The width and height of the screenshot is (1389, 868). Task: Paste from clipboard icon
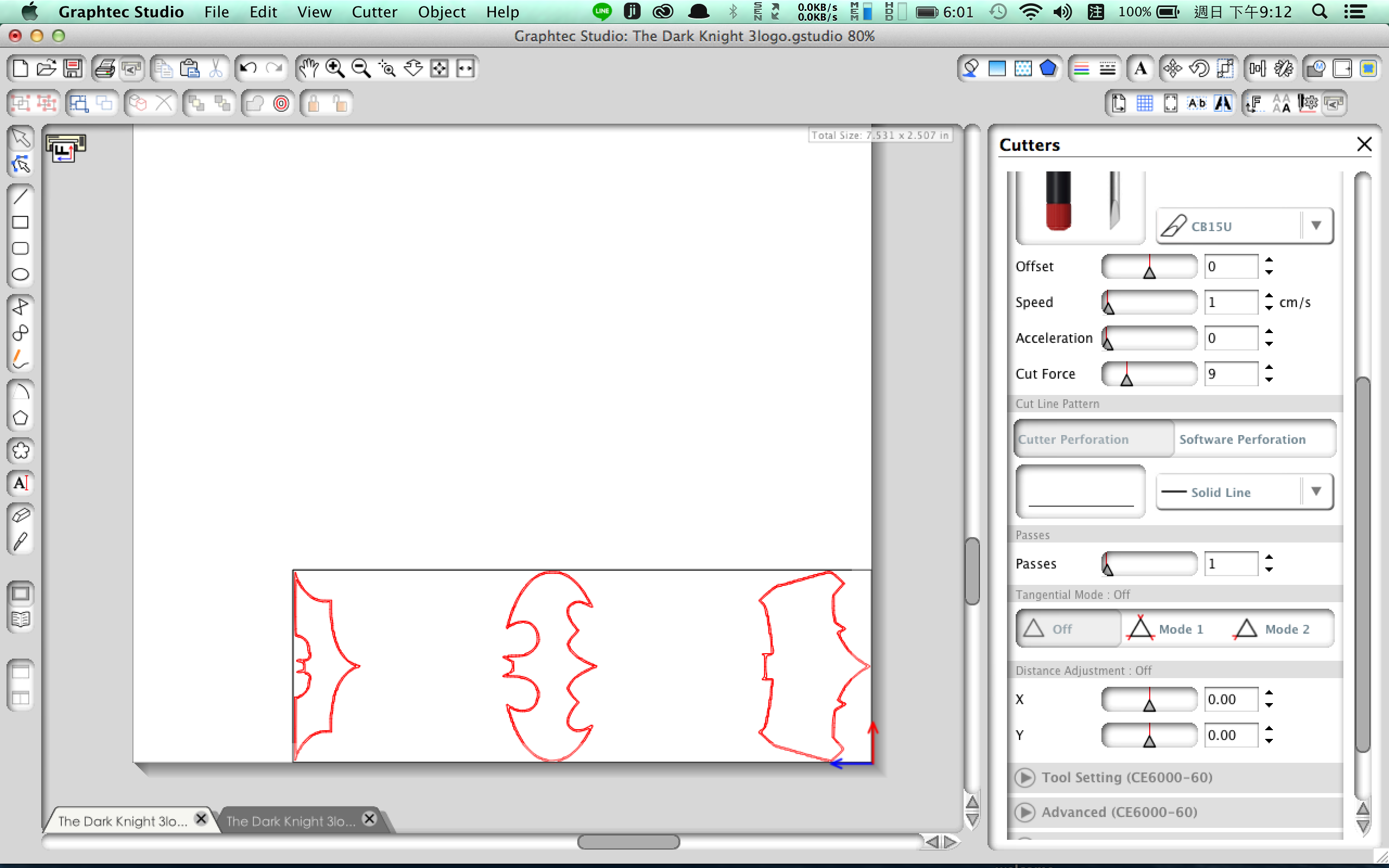pos(190,68)
